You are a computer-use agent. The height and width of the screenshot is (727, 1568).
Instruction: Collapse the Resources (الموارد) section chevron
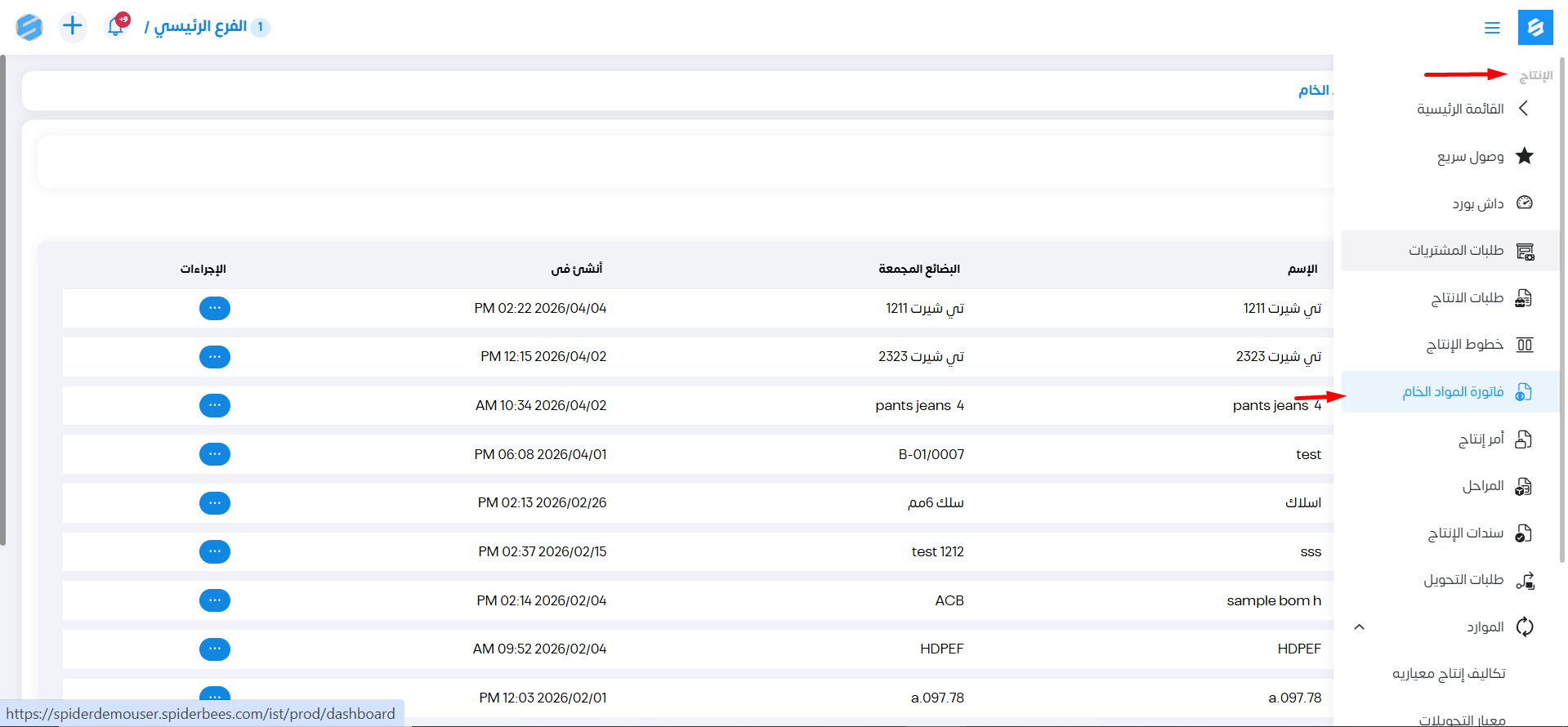(1359, 627)
